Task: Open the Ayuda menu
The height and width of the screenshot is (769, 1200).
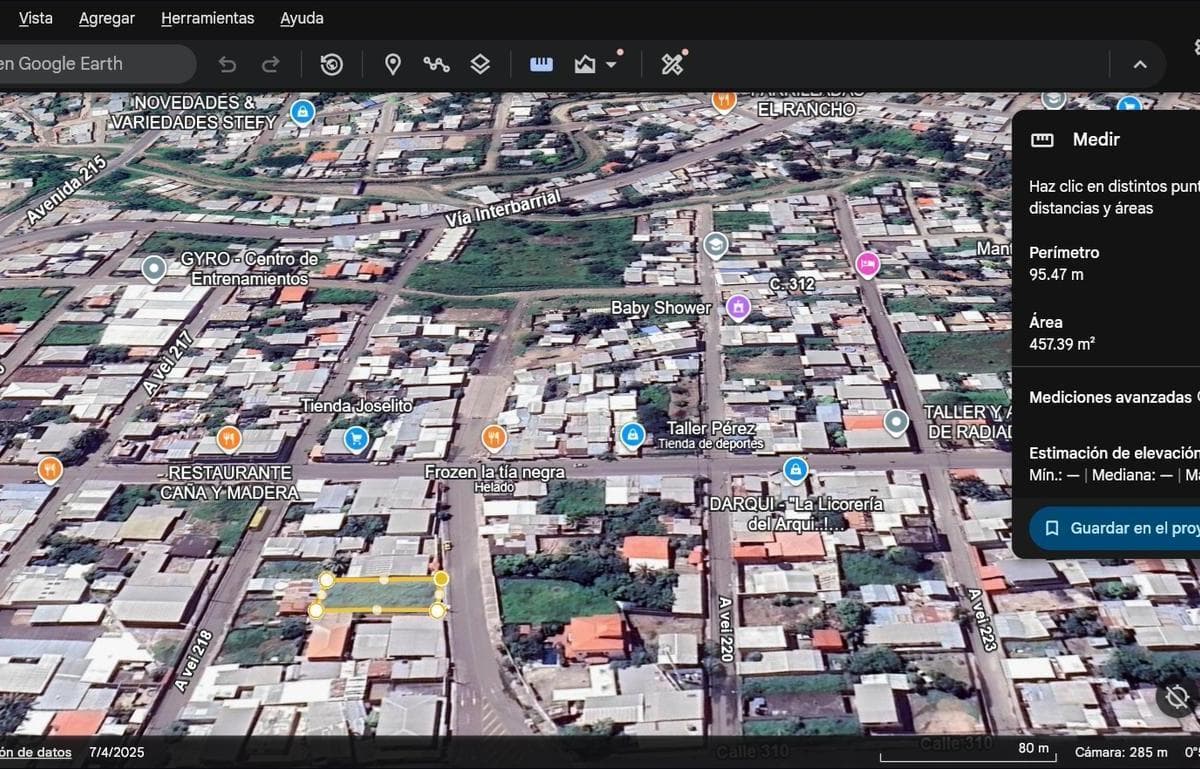Action: [302, 18]
